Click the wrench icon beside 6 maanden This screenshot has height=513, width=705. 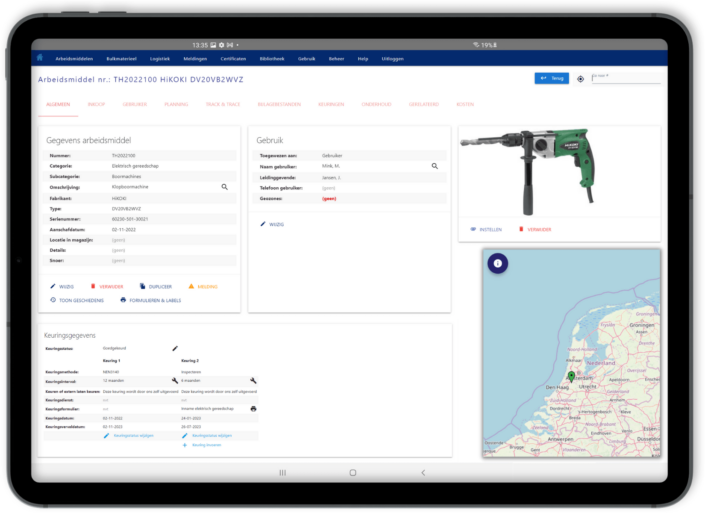253,381
